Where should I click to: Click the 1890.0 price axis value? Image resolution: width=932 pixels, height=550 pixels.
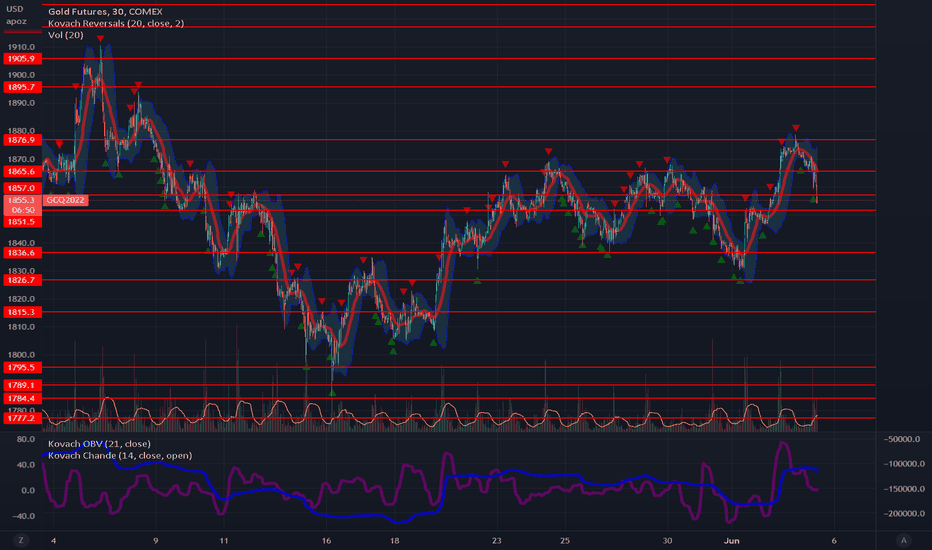point(21,103)
